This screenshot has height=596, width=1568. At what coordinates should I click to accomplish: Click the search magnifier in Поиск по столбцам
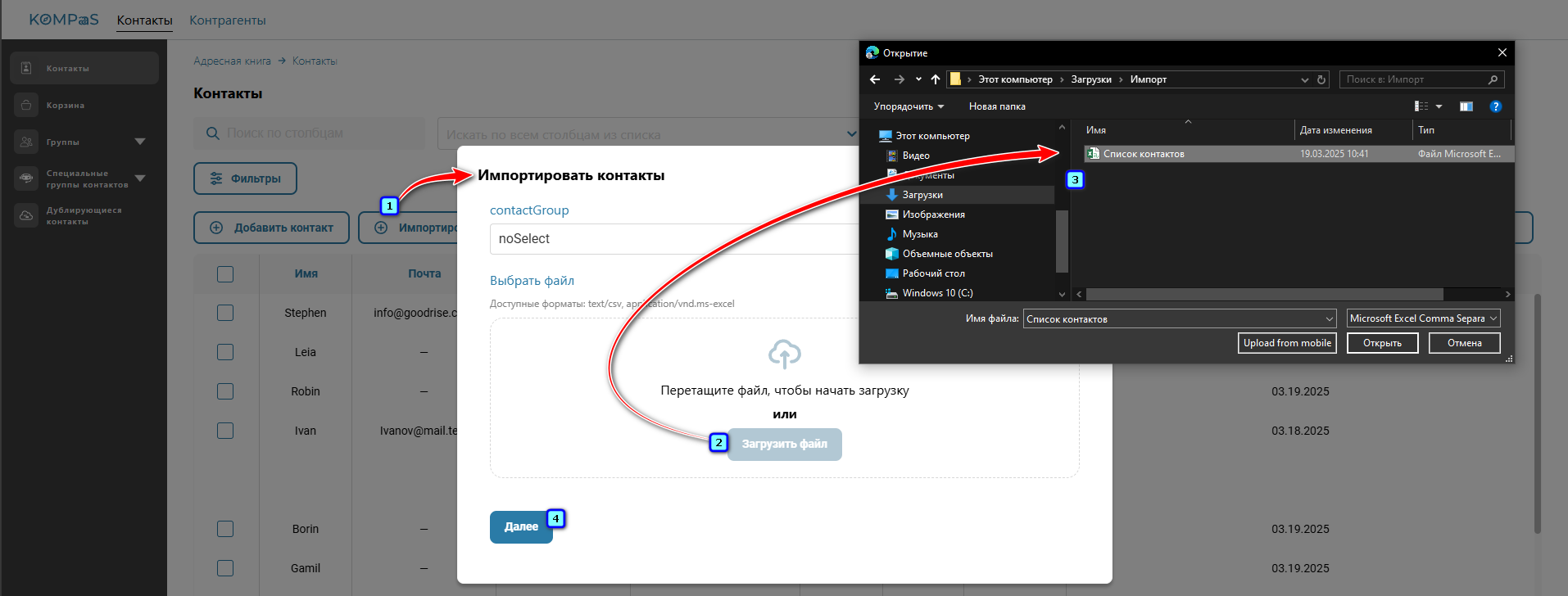[213, 133]
